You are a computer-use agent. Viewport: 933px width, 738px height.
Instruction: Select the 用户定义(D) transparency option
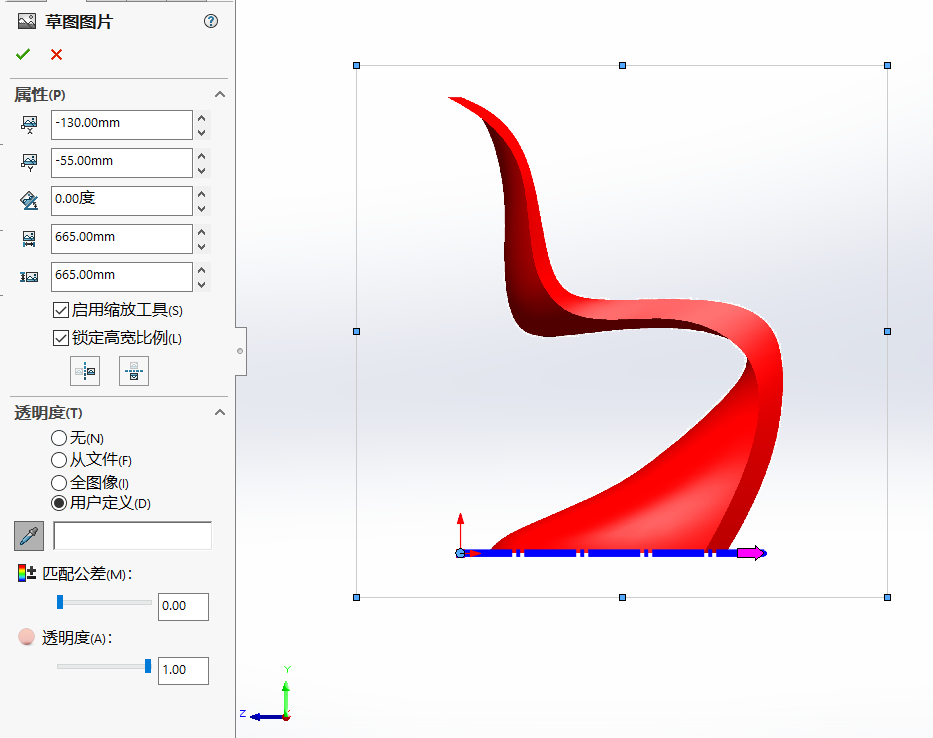pyautogui.click(x=58, y=503)
